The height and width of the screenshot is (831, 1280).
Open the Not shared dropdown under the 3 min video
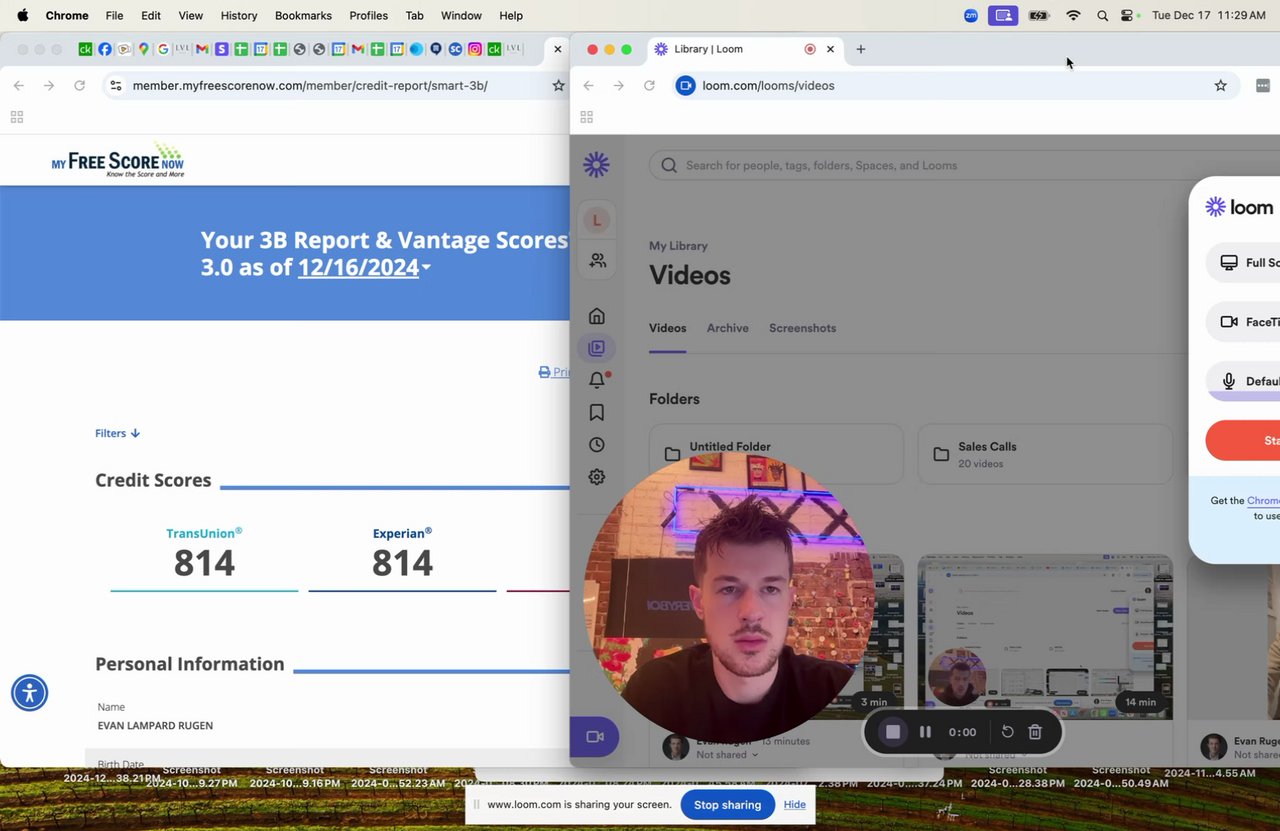(x=727, y=755)
